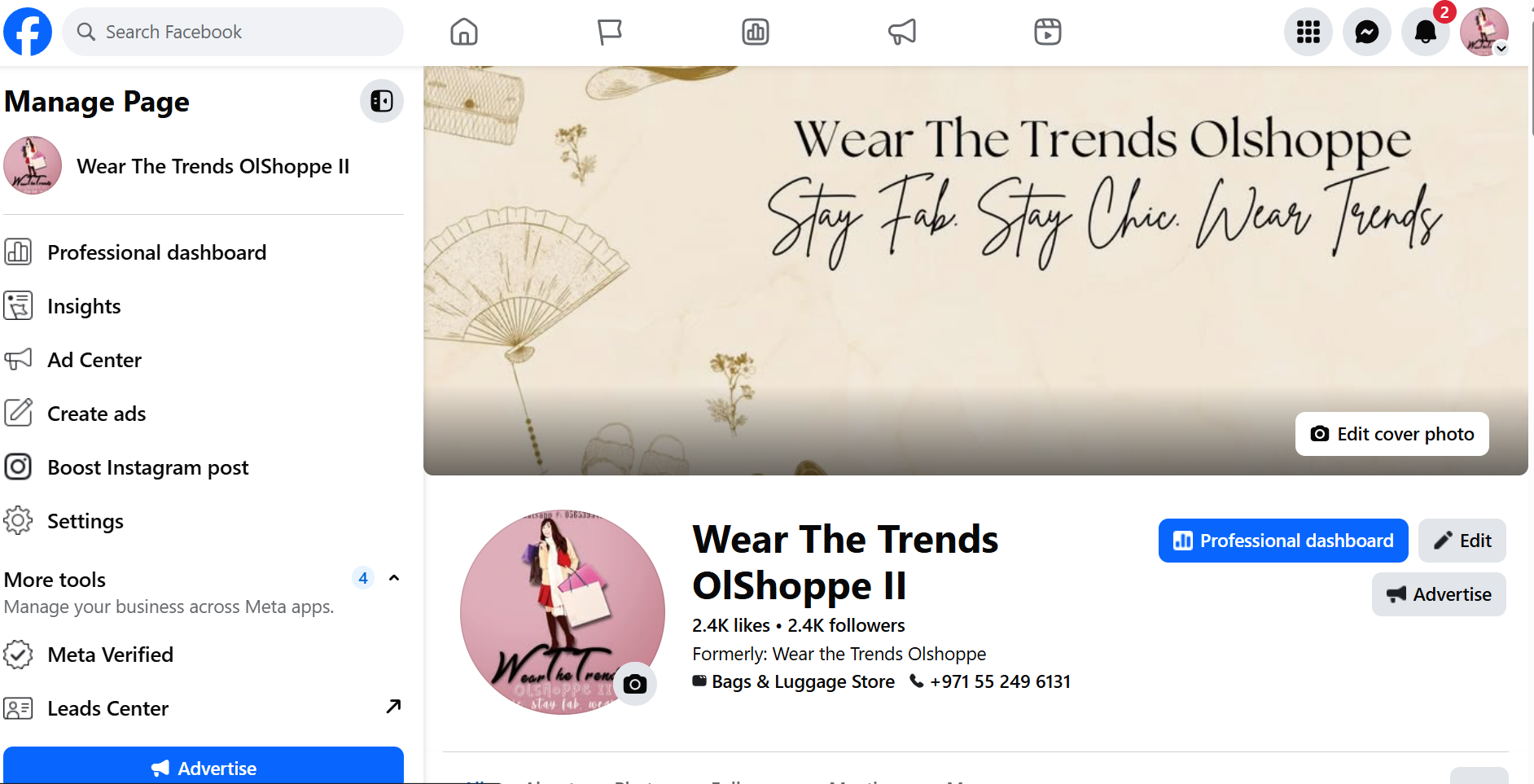
Task: Click Edit cover photo
Action: pyautogui.click(x=1392, y=434)
